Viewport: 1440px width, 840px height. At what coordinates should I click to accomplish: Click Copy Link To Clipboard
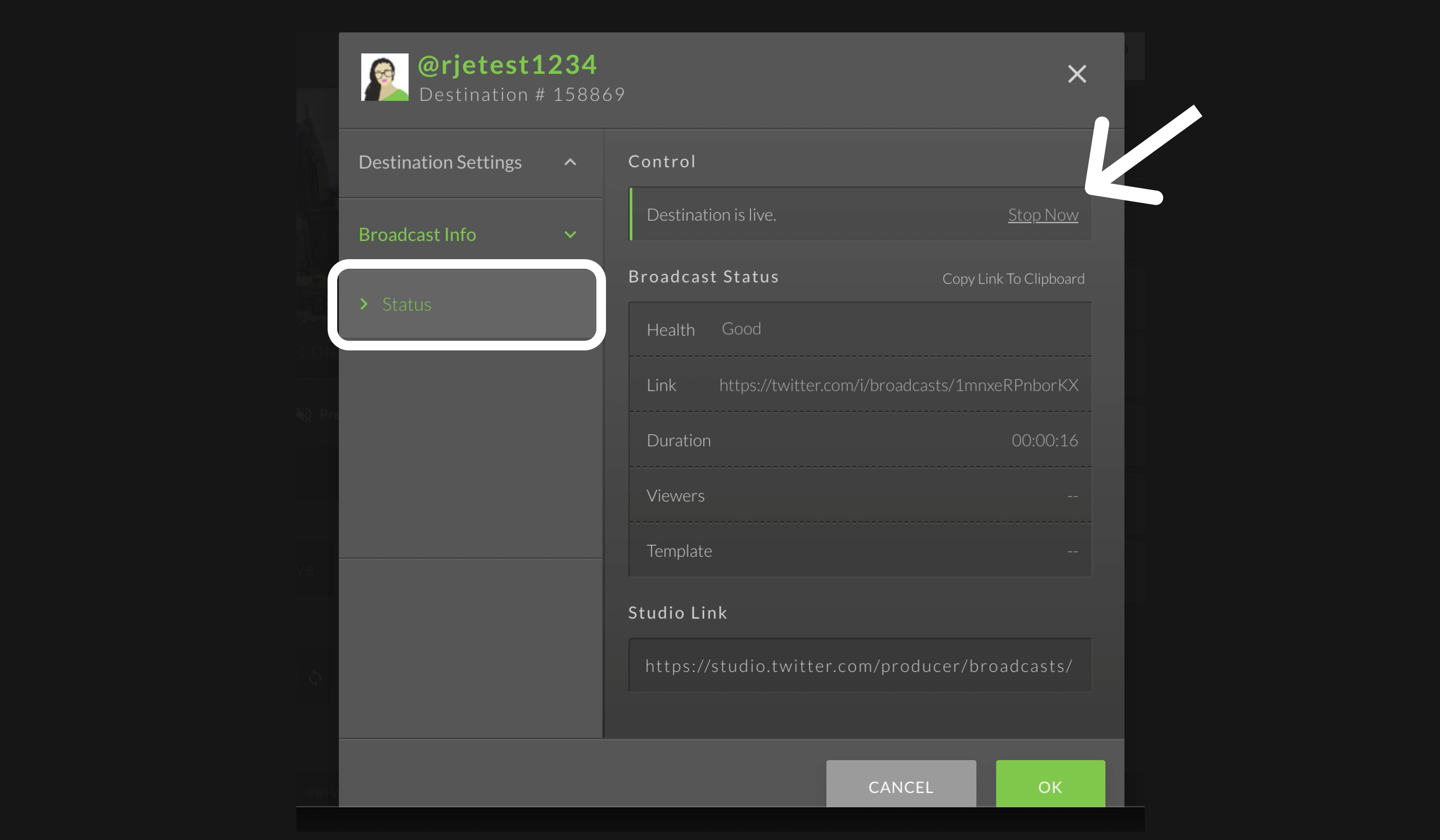tap(1013, 279)
